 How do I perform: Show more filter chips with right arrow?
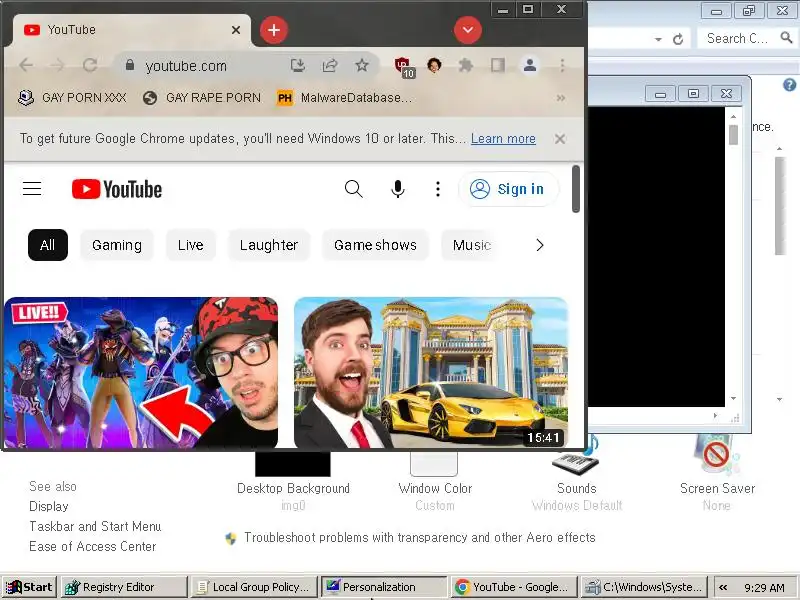coord(539,245)
